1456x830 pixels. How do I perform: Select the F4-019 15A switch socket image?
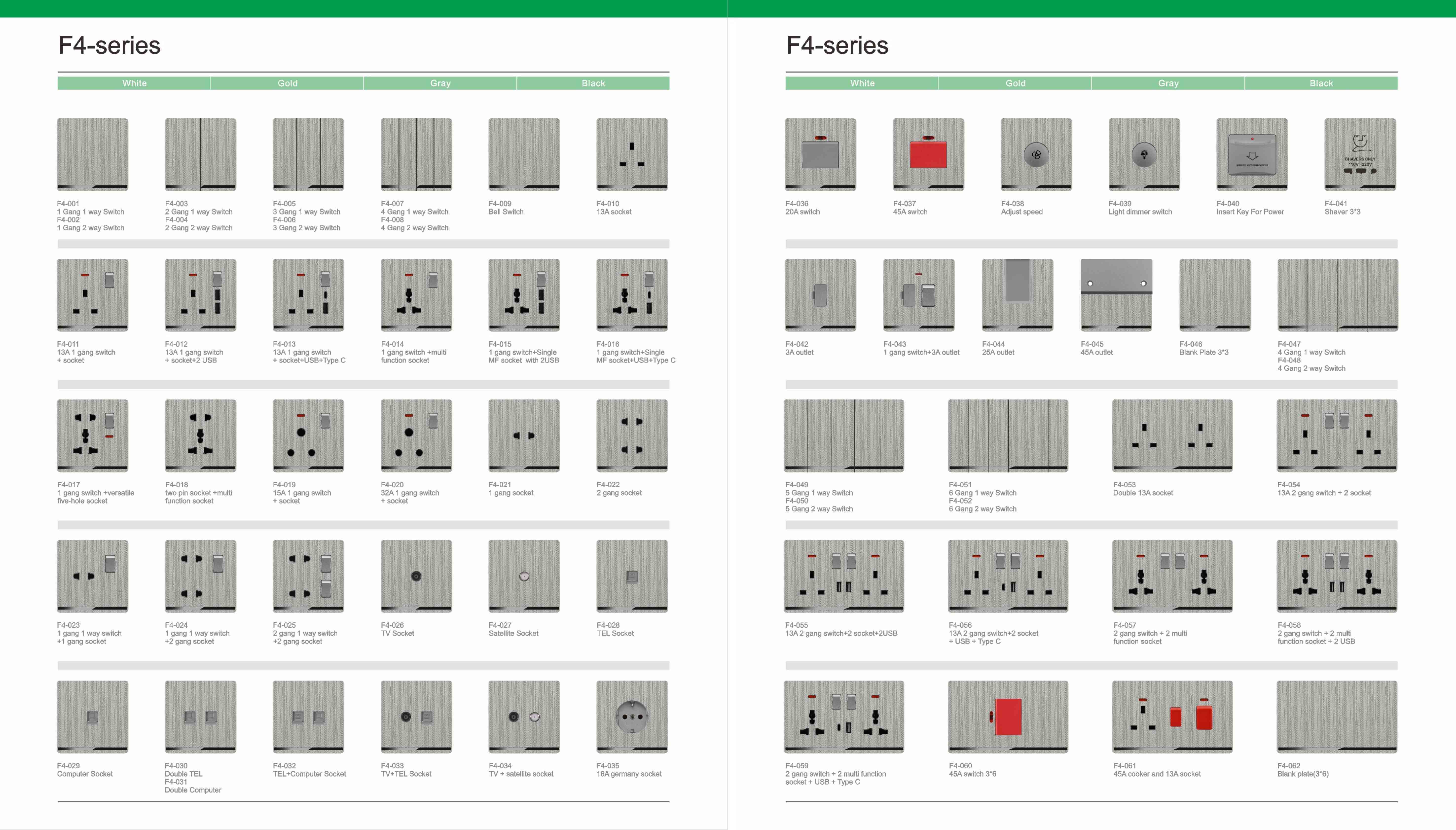(309, 435)
